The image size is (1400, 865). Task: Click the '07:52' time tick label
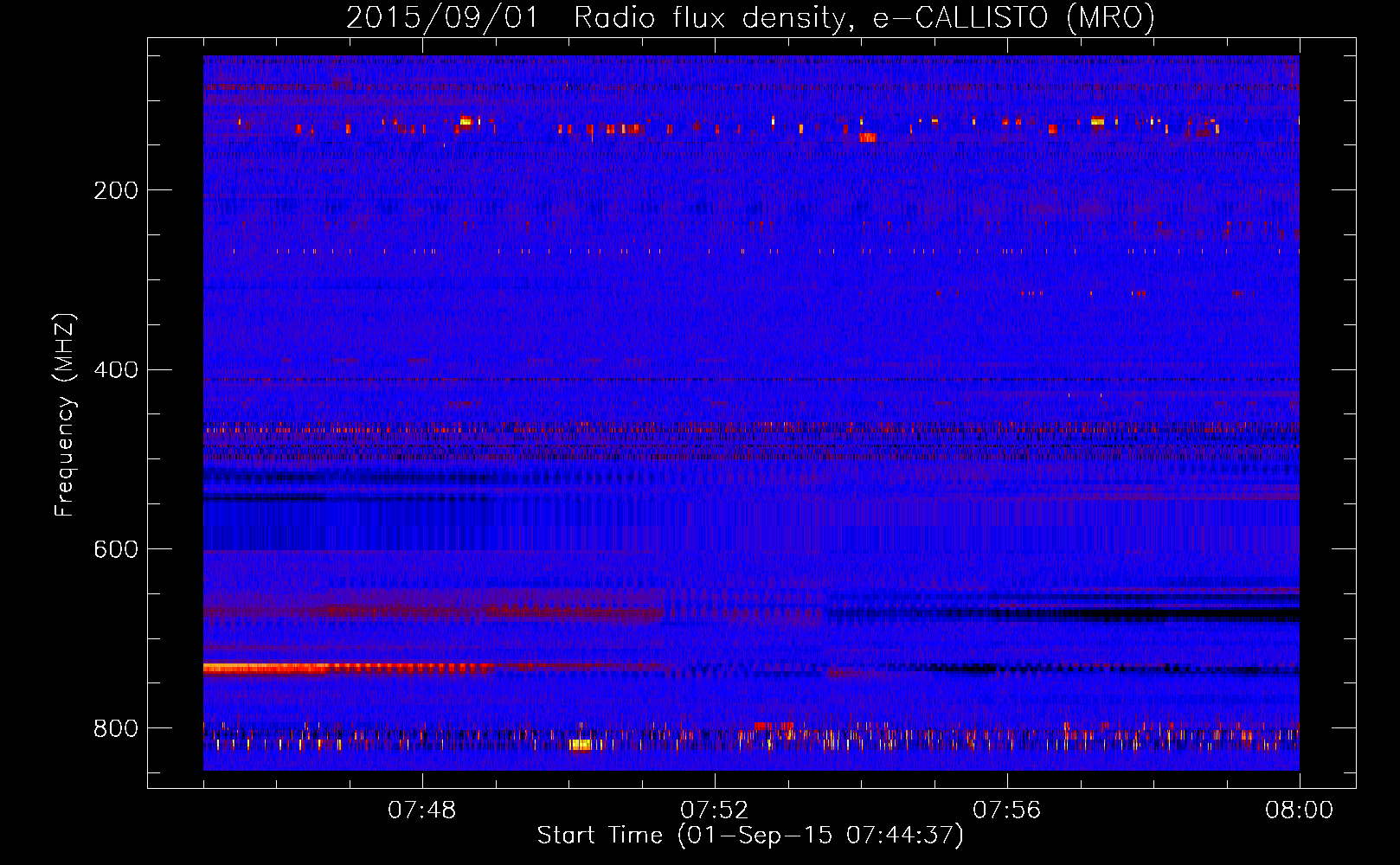715,811
